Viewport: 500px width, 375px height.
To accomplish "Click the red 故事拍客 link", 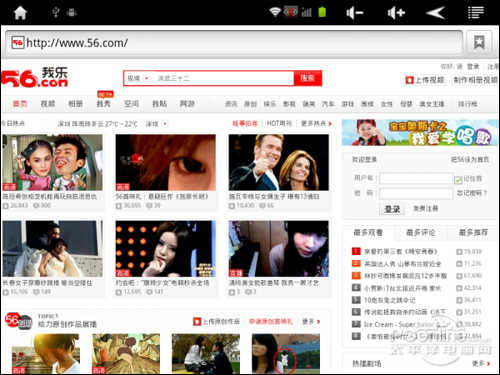I will click(245, 124).
